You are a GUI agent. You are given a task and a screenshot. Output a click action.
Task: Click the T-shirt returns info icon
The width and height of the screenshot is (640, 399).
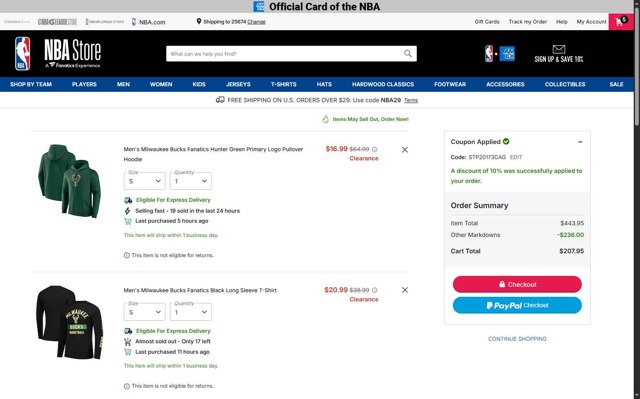127,386
